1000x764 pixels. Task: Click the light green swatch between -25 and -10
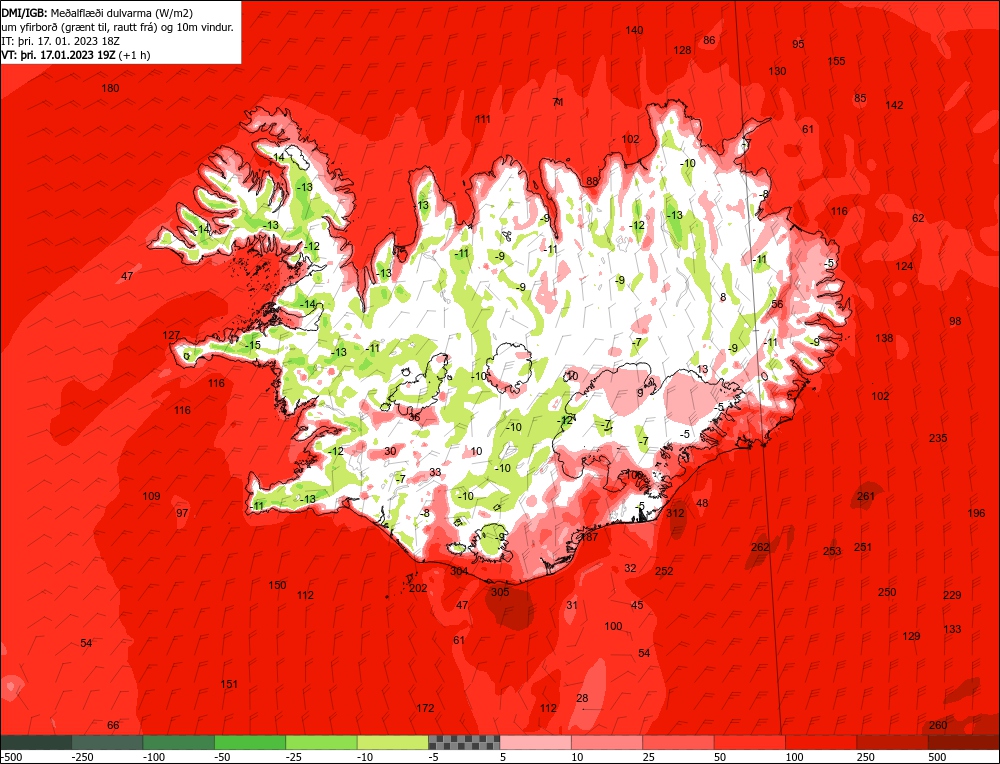point(322,742)
